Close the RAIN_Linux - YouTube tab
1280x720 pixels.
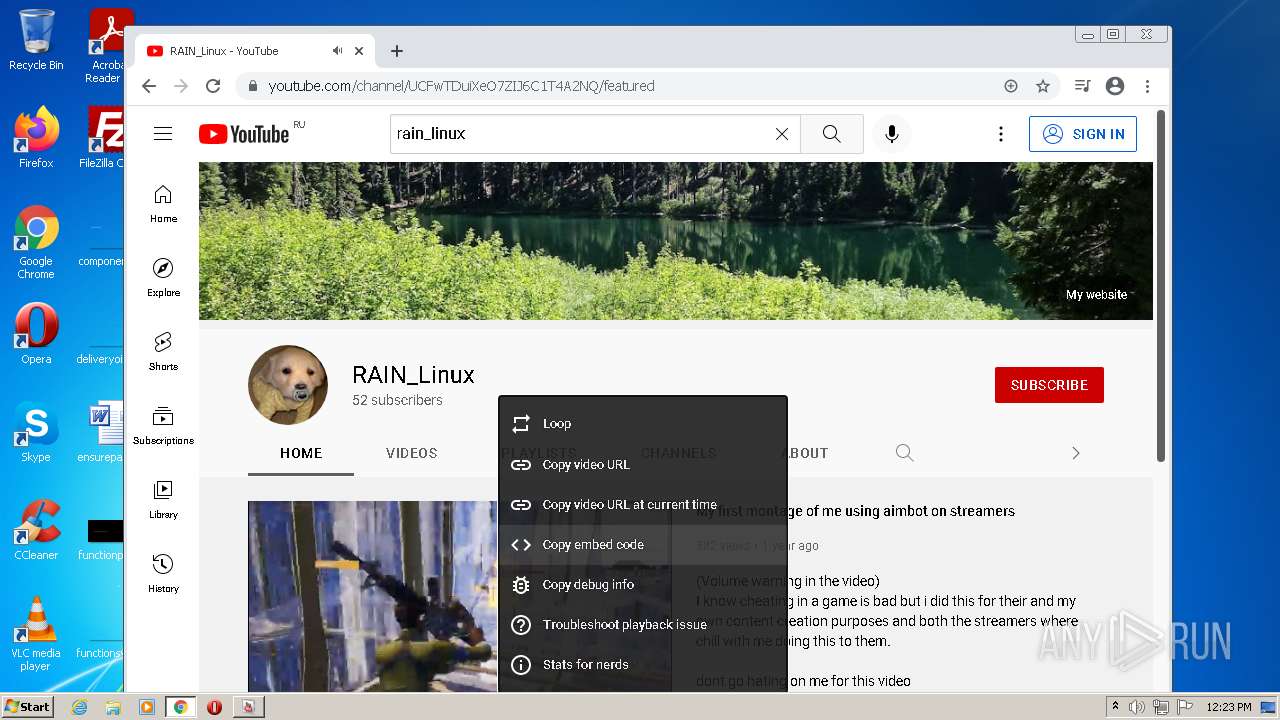359,51
